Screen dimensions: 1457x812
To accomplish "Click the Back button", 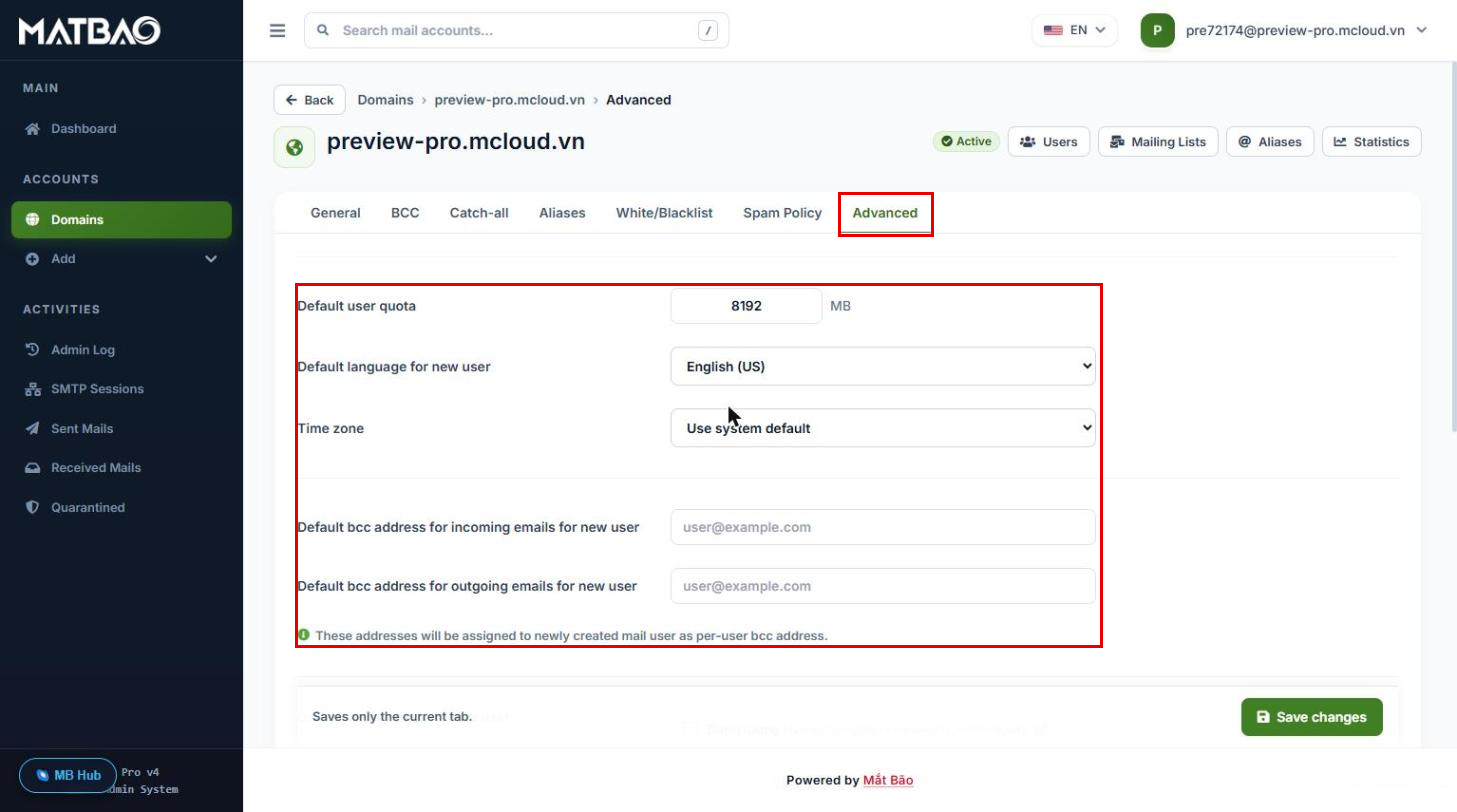I will (310, 100).
